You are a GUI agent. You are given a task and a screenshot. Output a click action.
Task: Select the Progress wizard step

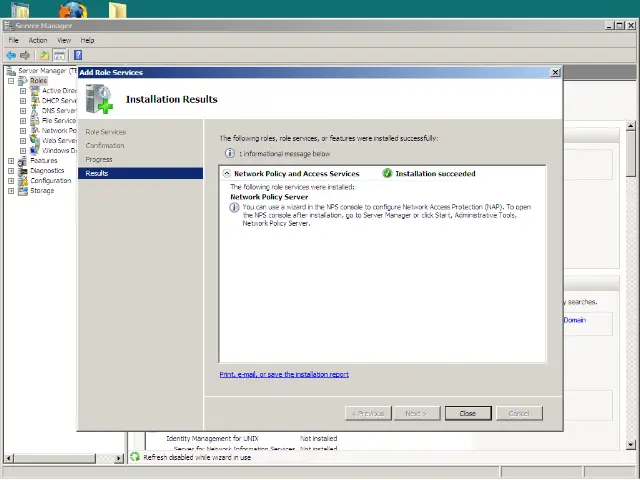coord(99,160)
